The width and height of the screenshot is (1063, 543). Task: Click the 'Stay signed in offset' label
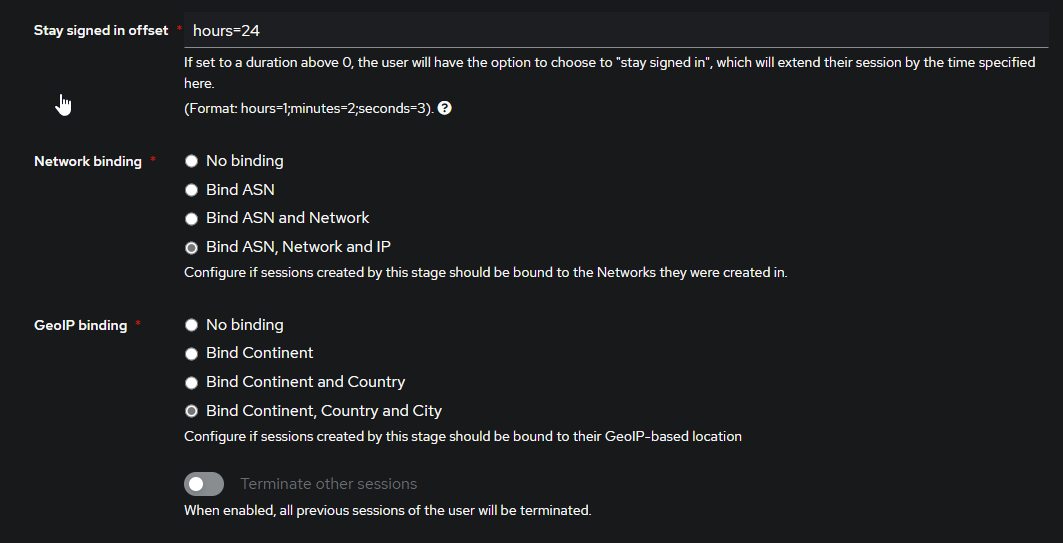click(101, 31)
